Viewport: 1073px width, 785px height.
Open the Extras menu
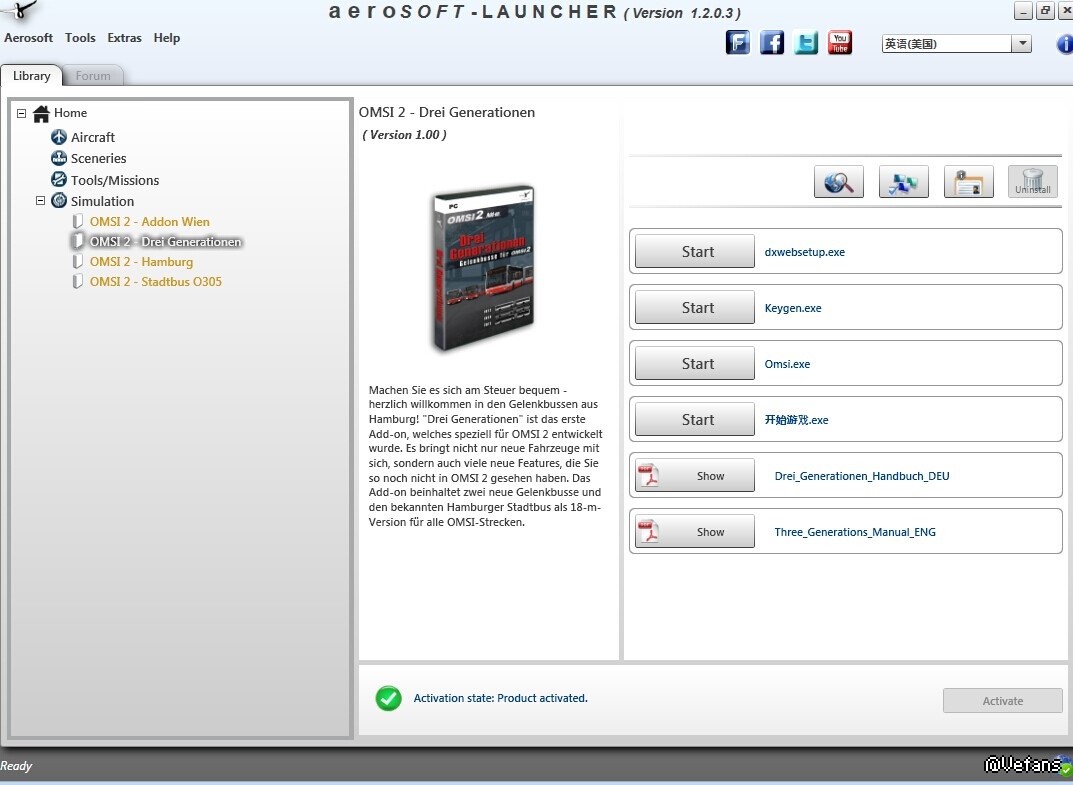pyautogui.click(x=124, y=38)
